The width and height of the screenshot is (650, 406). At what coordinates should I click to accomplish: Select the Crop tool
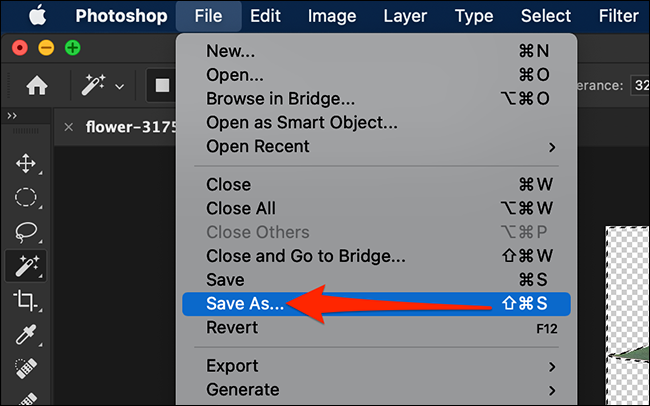(26, 299)
